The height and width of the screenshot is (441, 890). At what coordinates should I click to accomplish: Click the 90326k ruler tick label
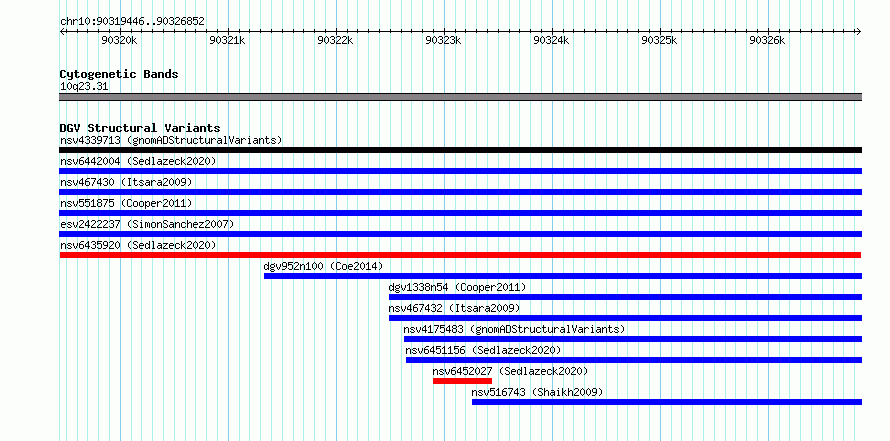click(x=767, y=40)
